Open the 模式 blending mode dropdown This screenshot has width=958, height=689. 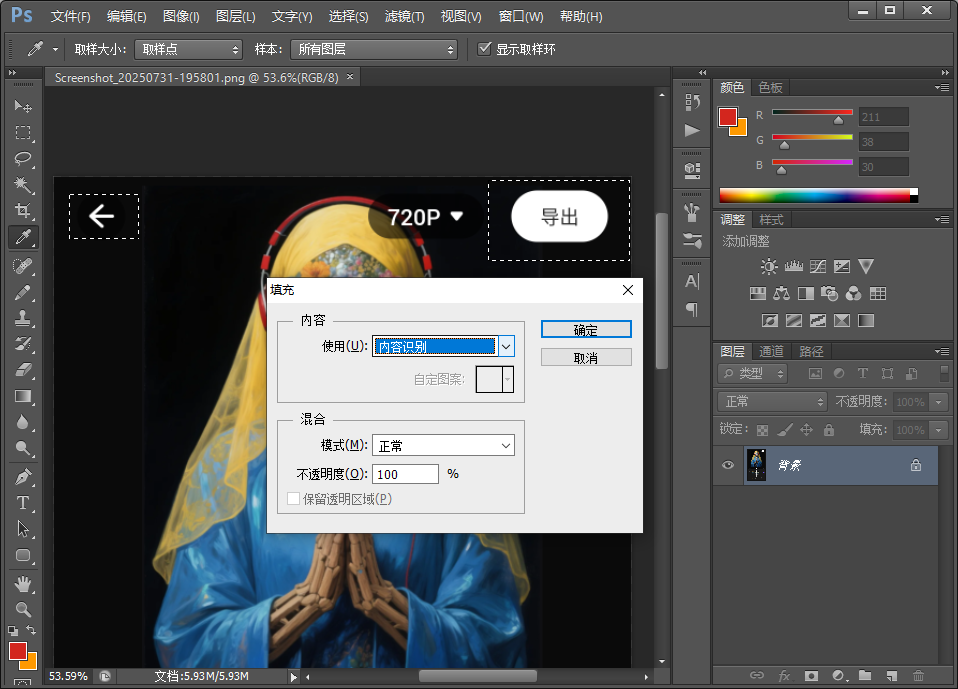pyautogui.click(x=443, y=446)
